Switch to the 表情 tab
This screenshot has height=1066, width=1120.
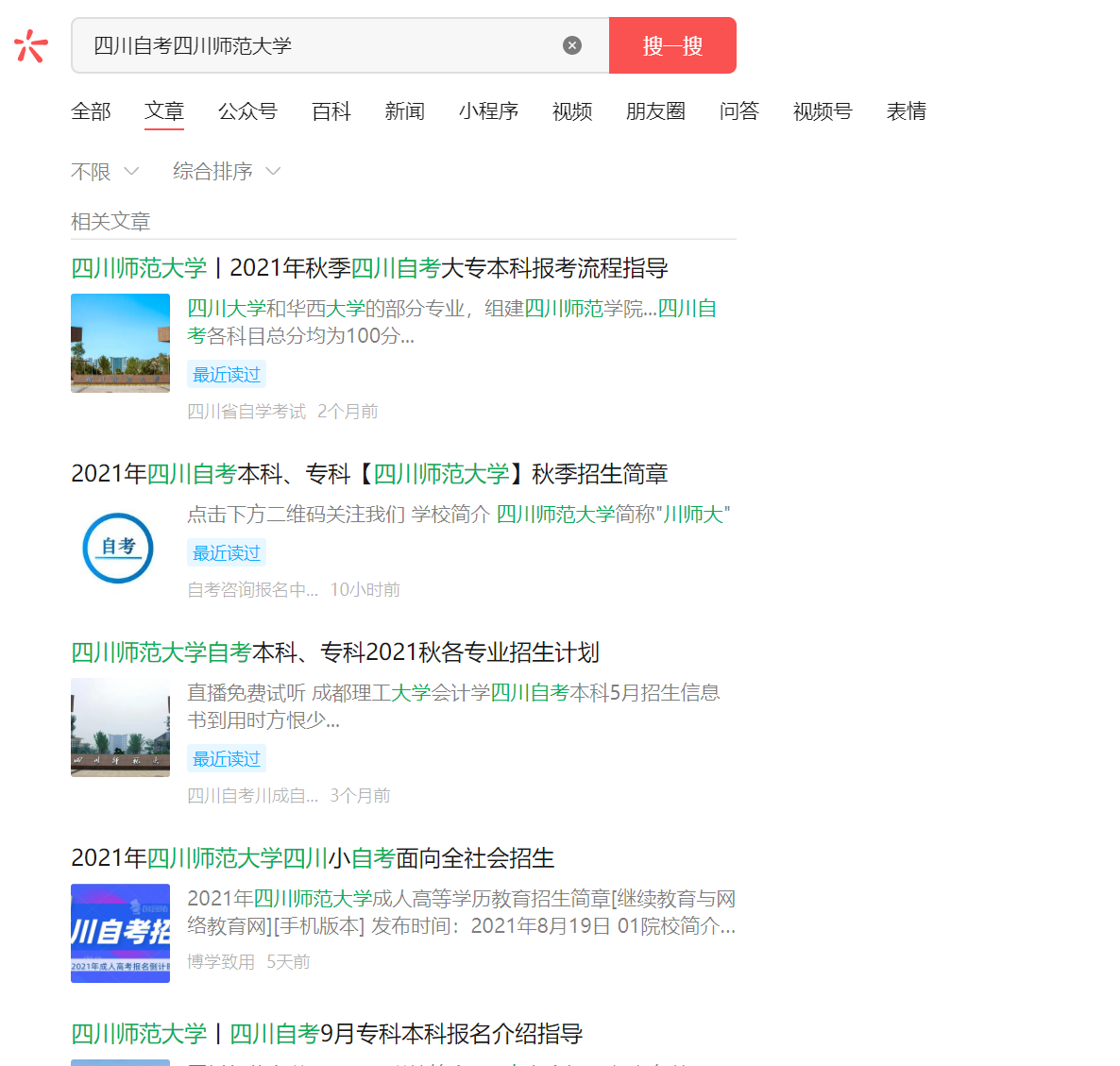click(907, 111)
